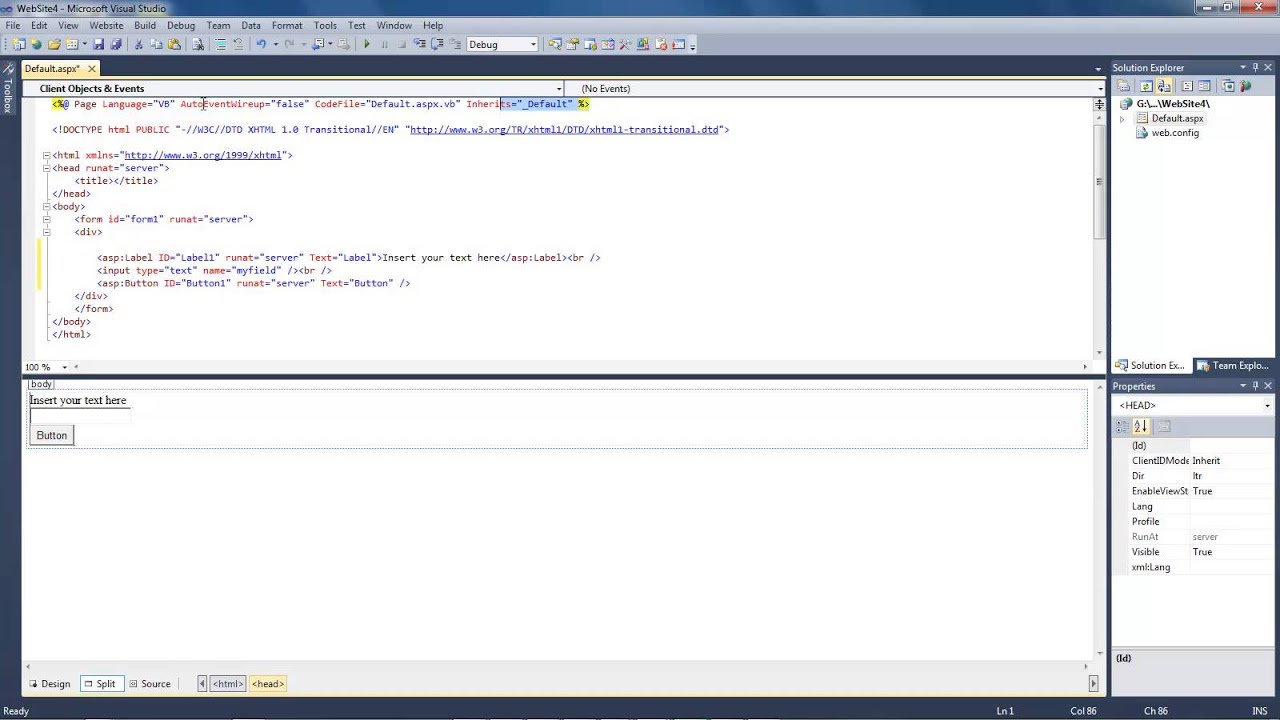Click the Save All toolbar icon
Image resolution: width=1280 pixels, height=720 pixels.
tap(116, 44)
